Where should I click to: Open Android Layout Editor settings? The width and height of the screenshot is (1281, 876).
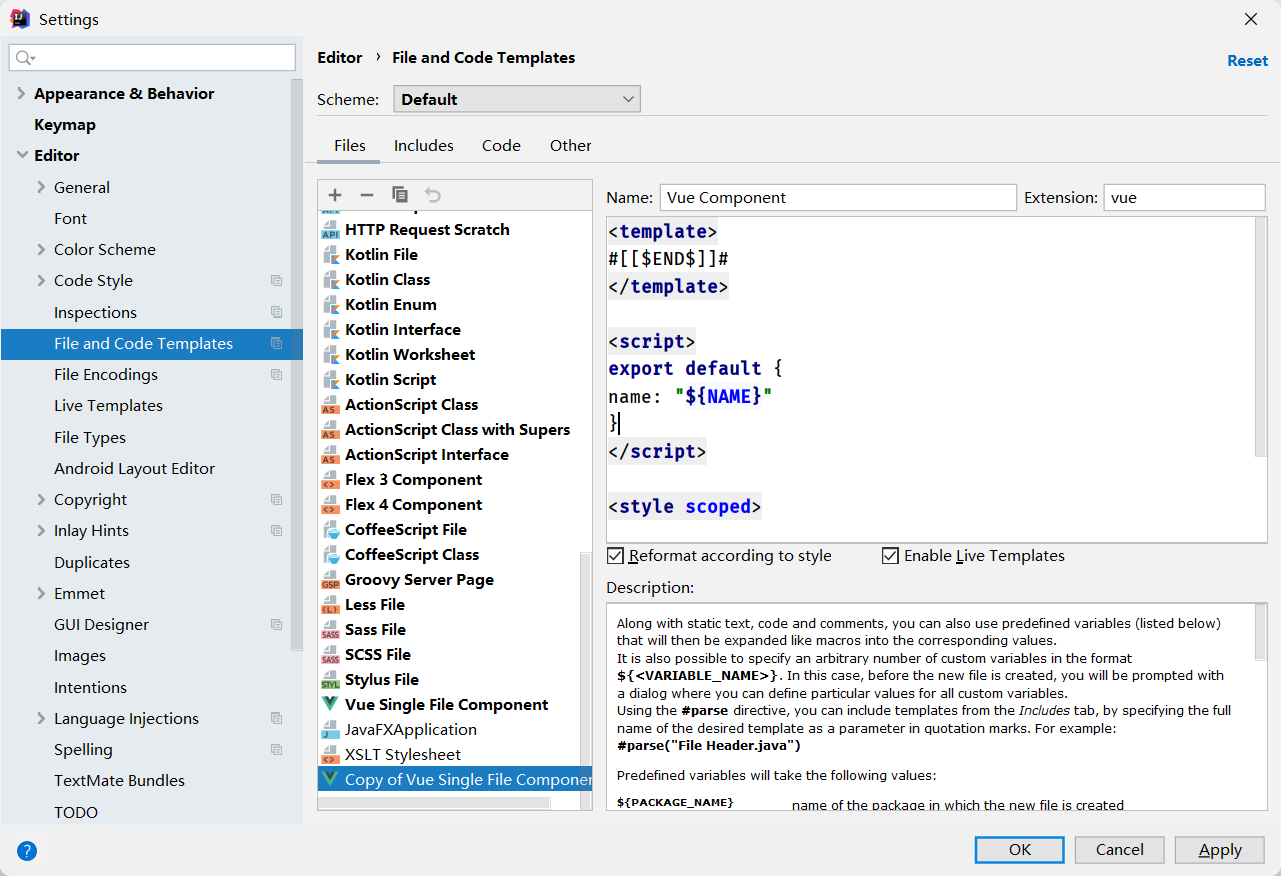pos(134,469)
